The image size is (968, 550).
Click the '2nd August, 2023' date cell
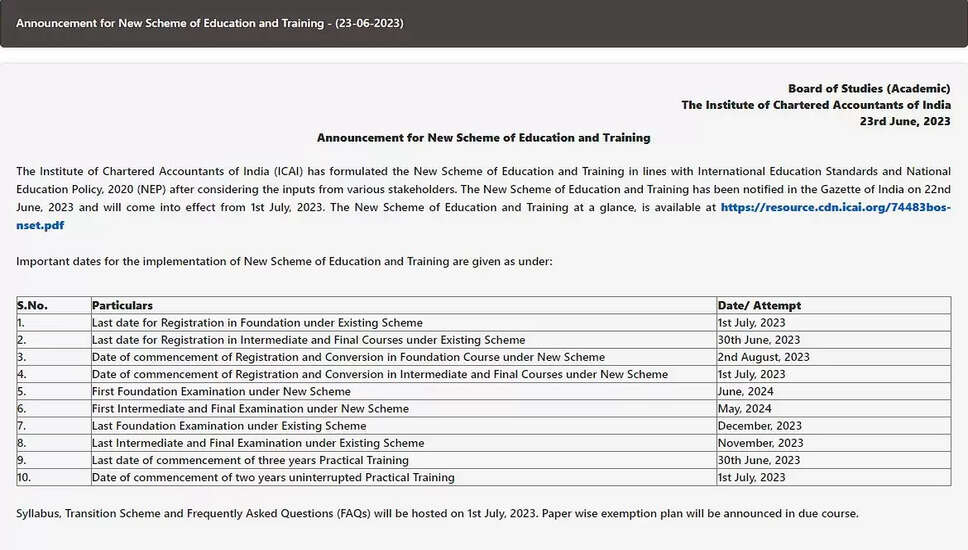click(x=763, y=357)
